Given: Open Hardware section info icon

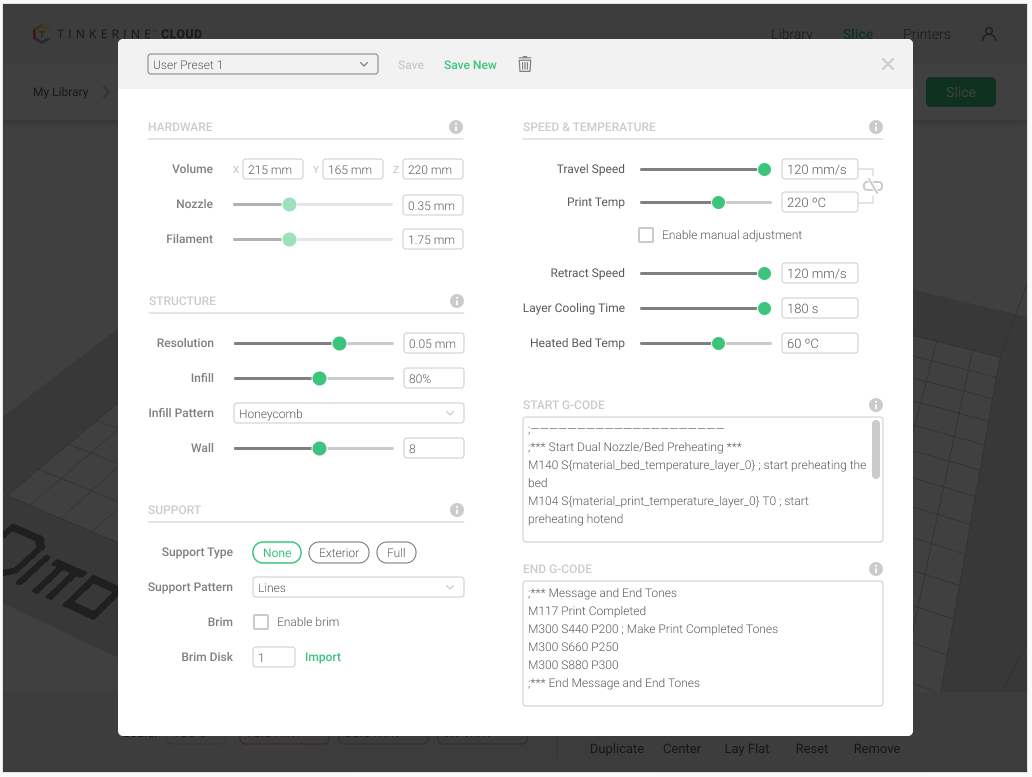Looking at the screenshot, I should pyautogui.click(x=456, y=127).
